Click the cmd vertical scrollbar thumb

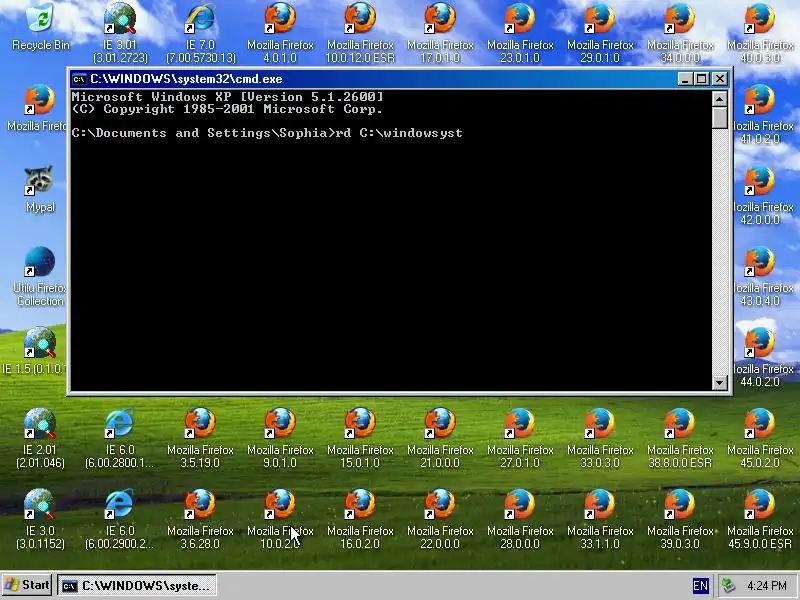click(719, 118)
